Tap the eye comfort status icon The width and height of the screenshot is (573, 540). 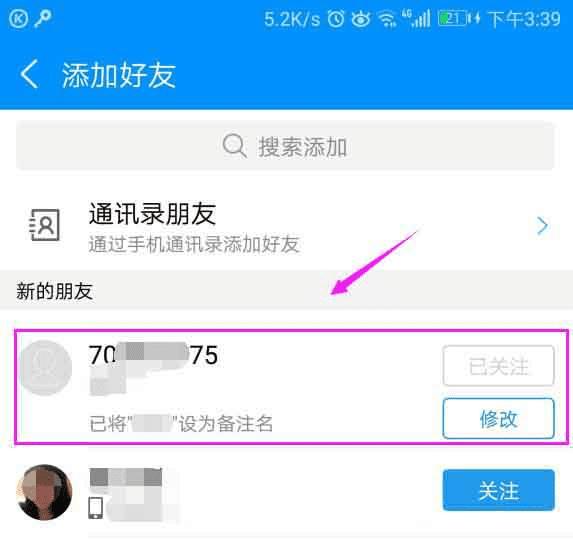tap(361, 19)
